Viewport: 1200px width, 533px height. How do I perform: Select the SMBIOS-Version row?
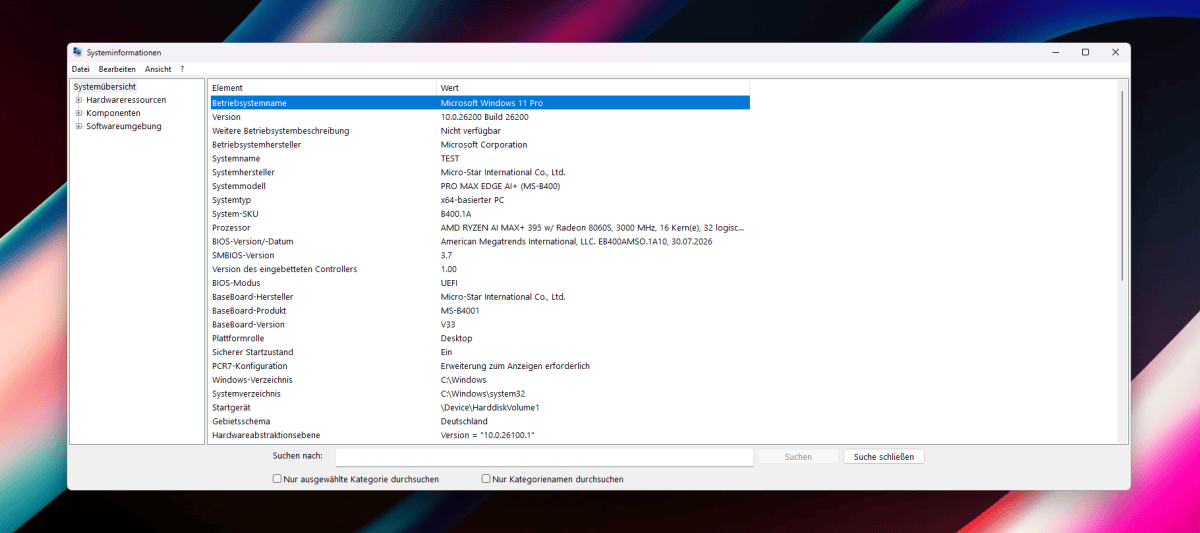479,255
